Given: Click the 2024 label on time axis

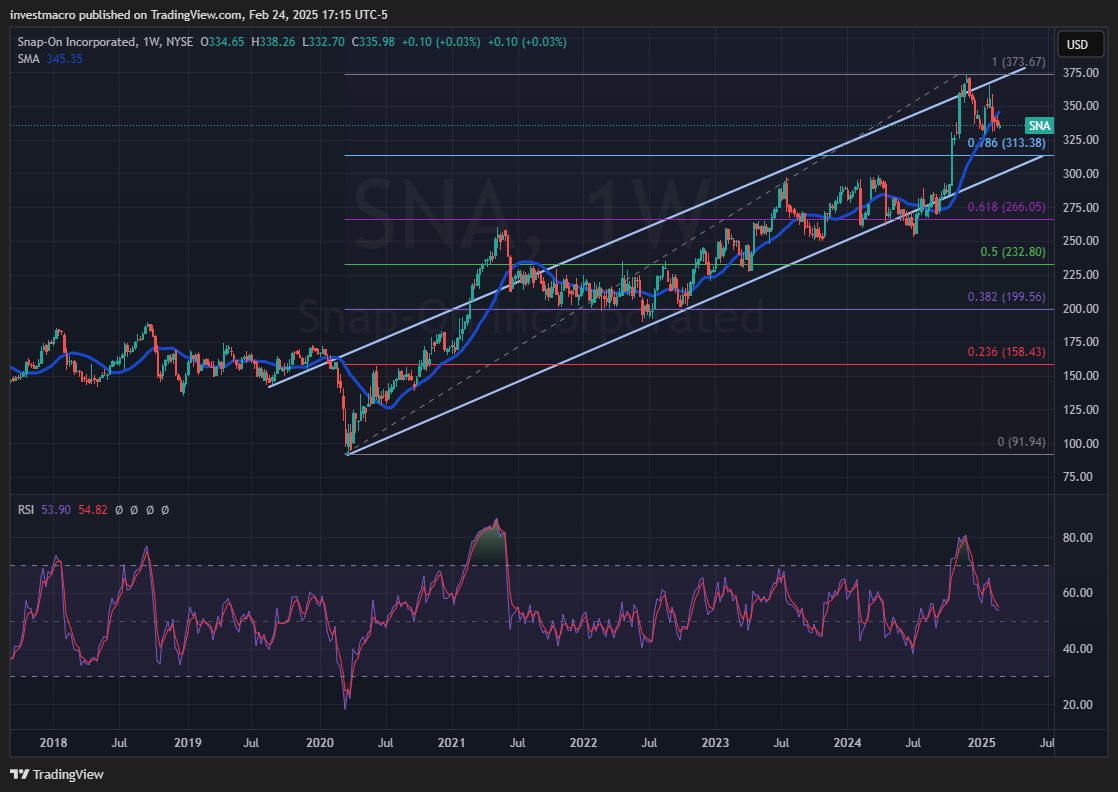Looking at the screenshot, I should coord(847,743).
